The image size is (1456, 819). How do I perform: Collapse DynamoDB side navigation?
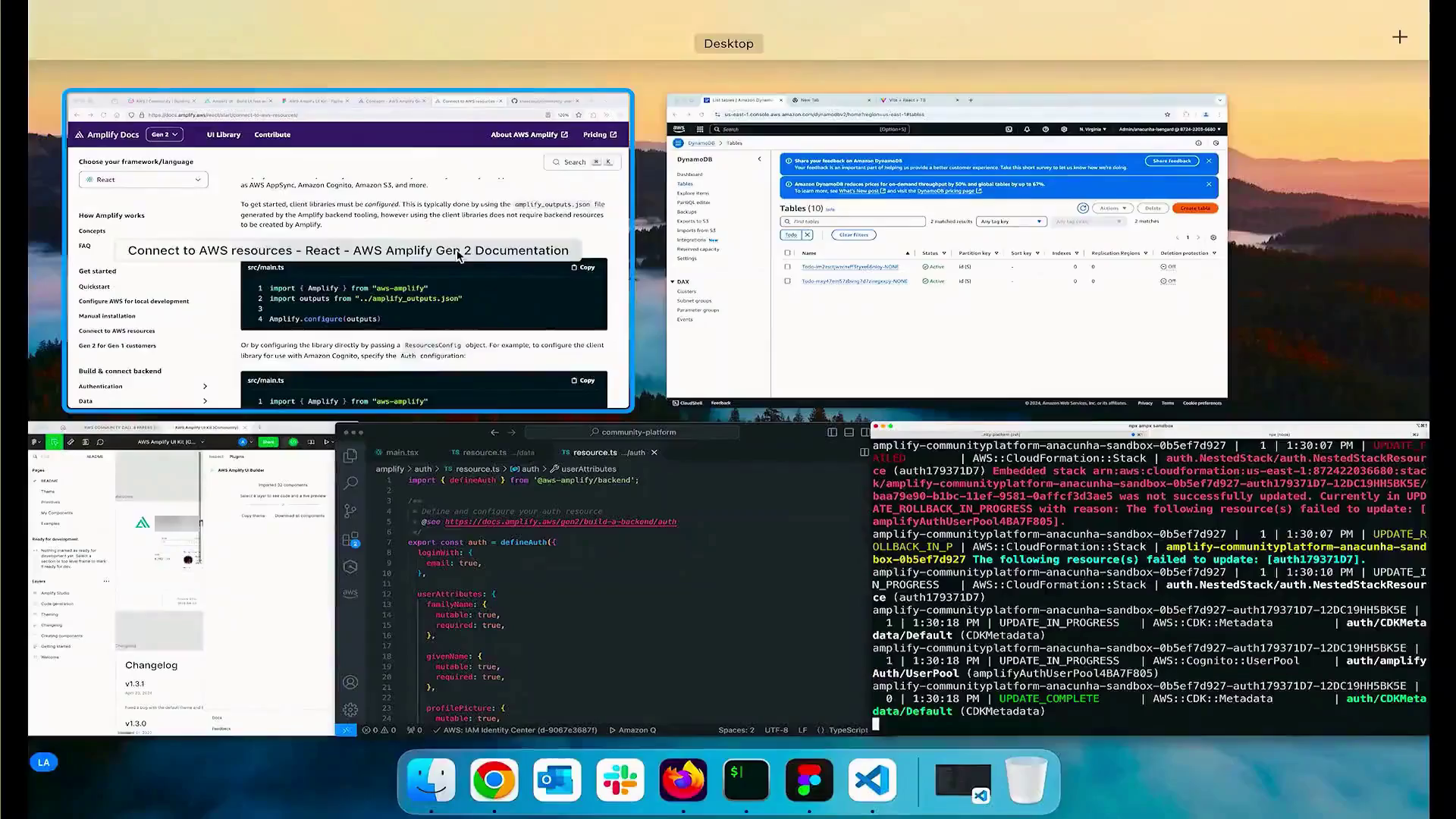(x=759, y=159)
